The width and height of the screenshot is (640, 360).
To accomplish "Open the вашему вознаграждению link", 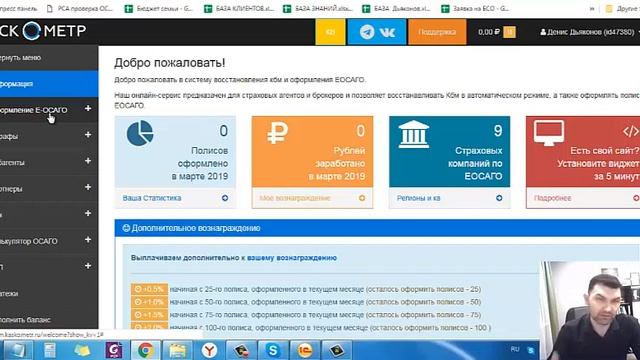I will [x=292, y=258].
